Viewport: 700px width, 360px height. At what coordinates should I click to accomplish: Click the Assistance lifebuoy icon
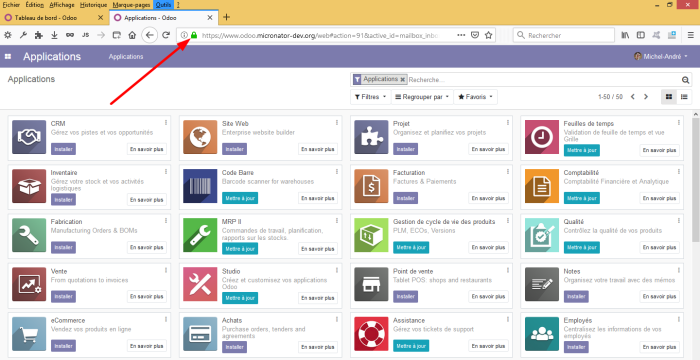(371, 334)
